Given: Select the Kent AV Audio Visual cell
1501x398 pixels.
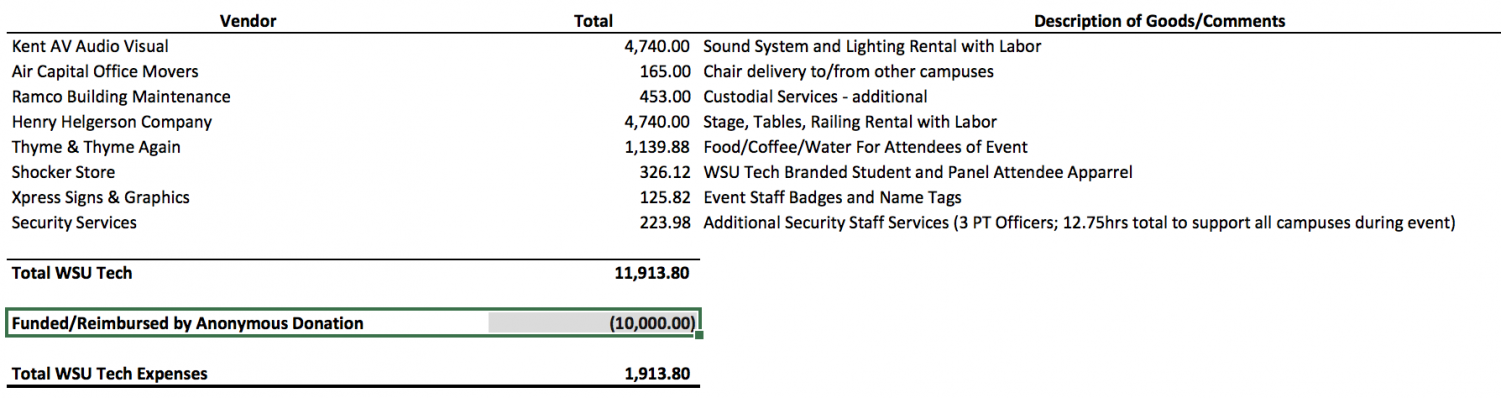Looking at the screenshot, I should [90, 46].
